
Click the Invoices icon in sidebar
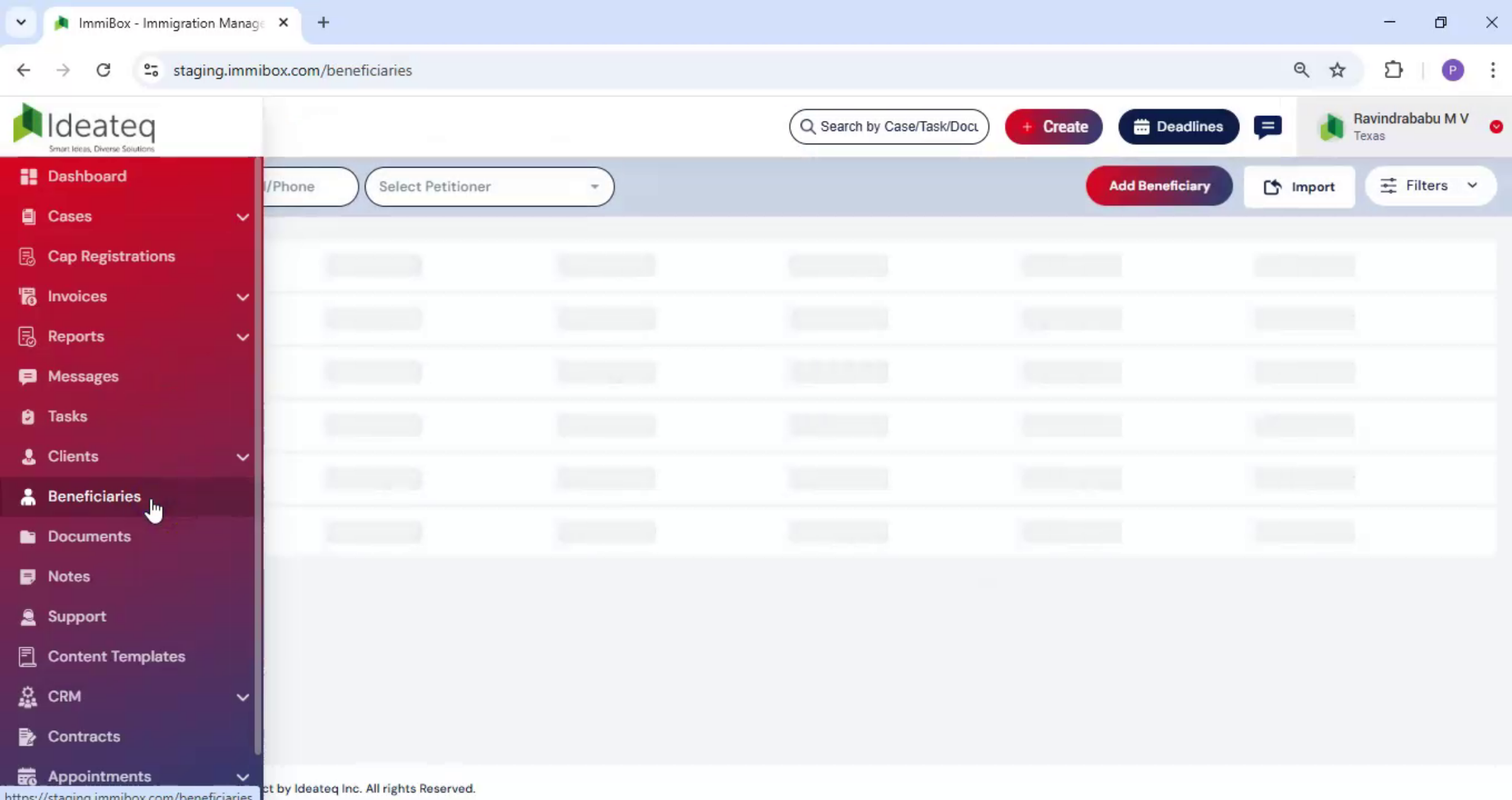pos(27,296)
